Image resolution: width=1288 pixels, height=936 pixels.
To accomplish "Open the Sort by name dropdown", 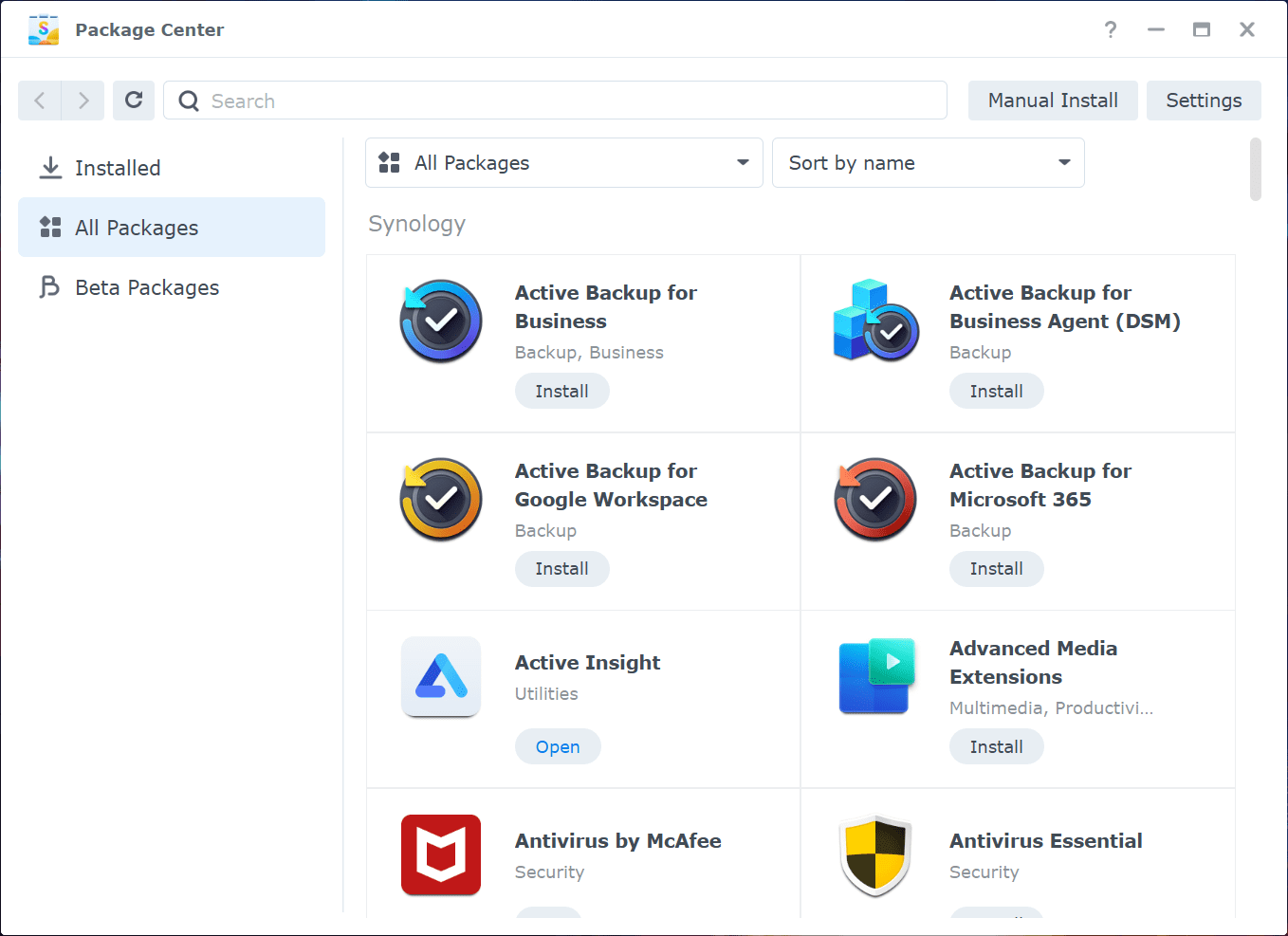I will point(929,163).
